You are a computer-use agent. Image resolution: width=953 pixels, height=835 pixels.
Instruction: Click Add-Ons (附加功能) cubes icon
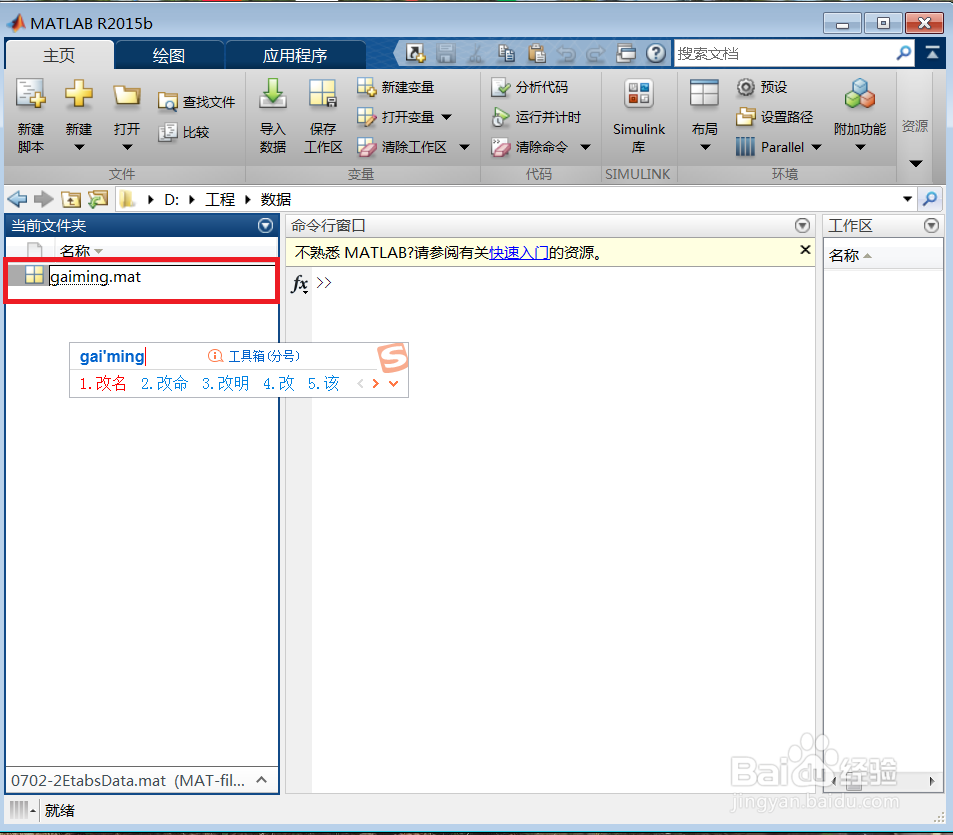859,94
